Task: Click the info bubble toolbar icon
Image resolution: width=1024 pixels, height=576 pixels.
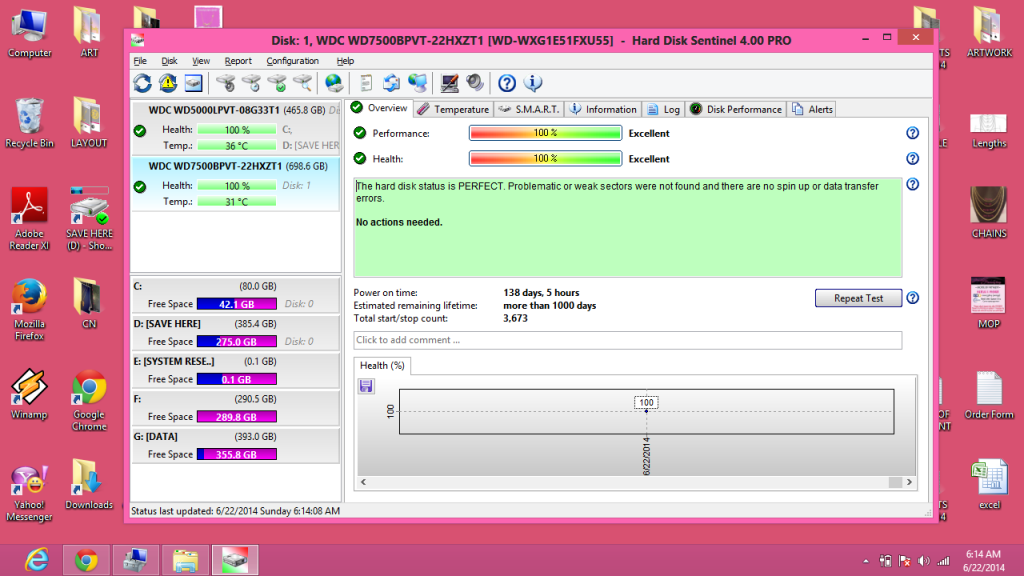Action: point(533,83)
